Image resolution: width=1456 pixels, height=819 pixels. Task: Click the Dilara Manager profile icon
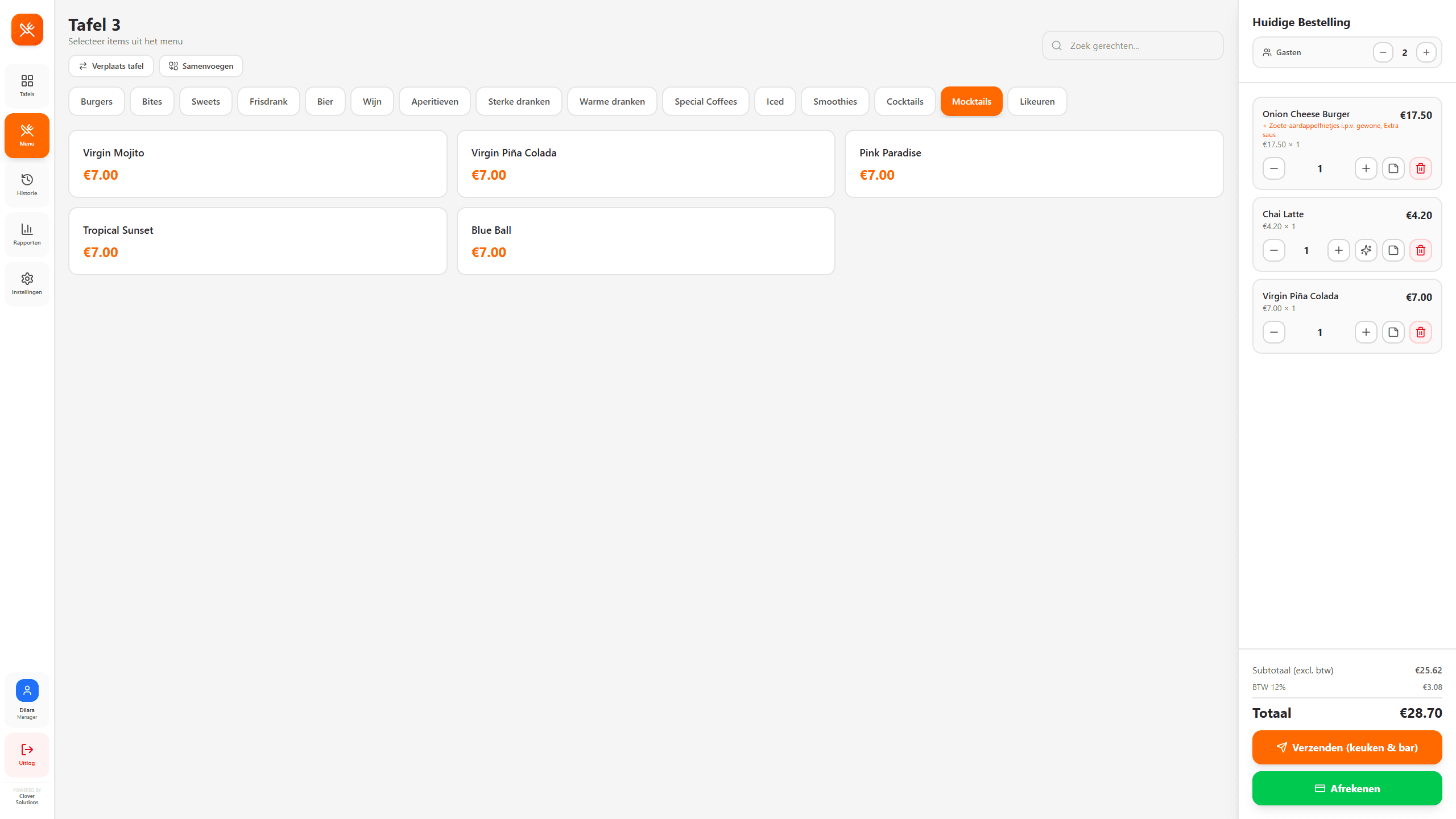[x=27, y=690]
